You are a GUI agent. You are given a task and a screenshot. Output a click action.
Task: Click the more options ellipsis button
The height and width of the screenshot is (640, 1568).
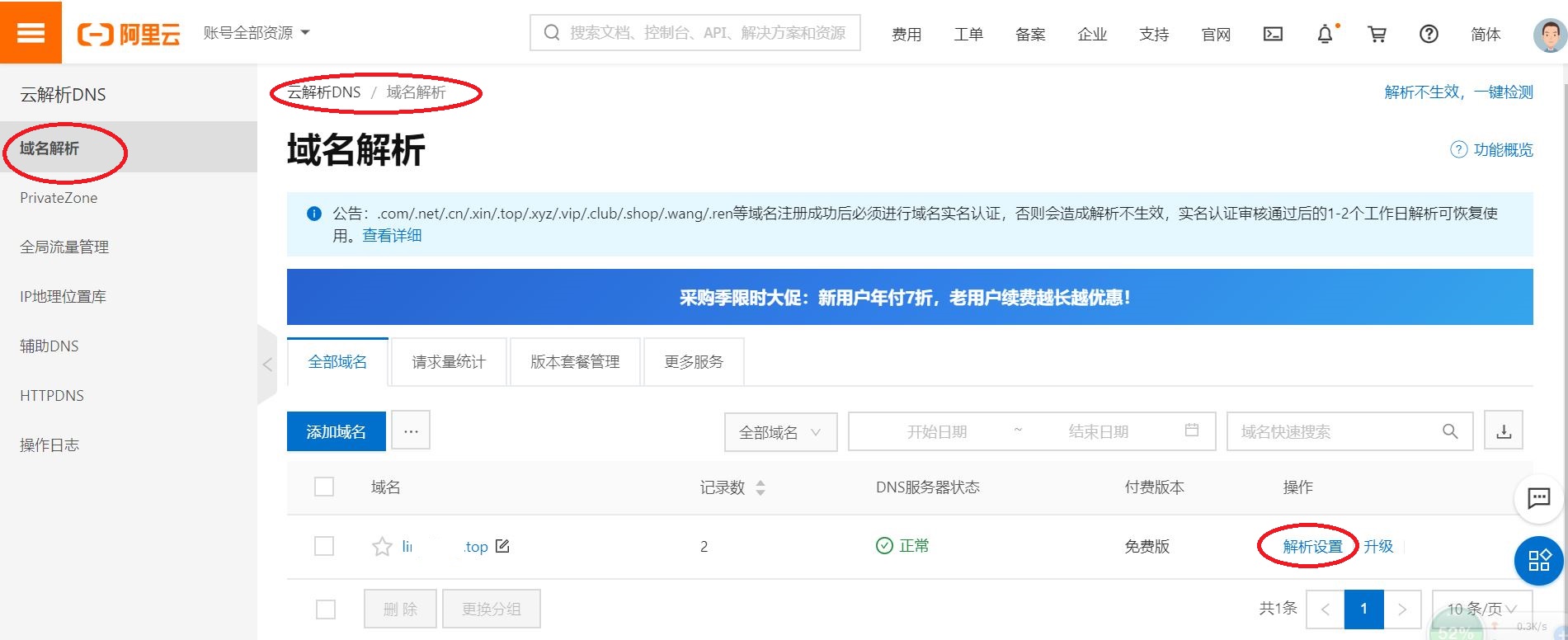click(411, 431)
